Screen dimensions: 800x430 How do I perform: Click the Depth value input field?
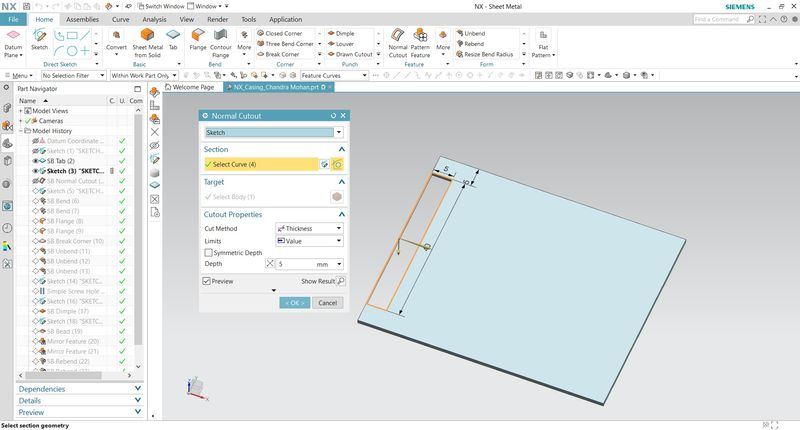[x=296, y=264]
